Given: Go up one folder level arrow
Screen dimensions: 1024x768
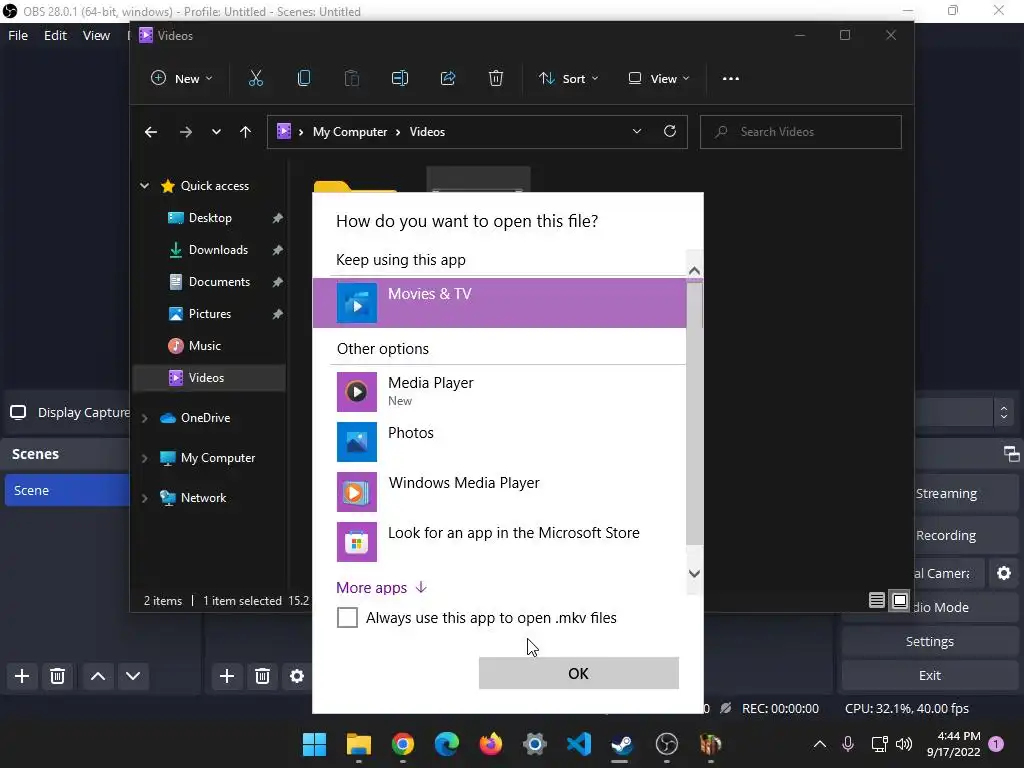Looking at the screenshot, I should tap(246, 132).
